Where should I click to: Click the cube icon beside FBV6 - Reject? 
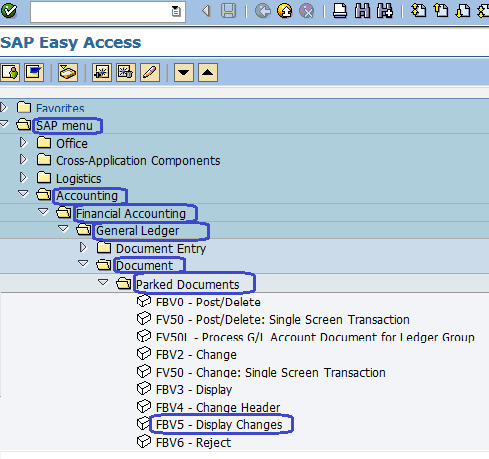[x=144, y=441]
